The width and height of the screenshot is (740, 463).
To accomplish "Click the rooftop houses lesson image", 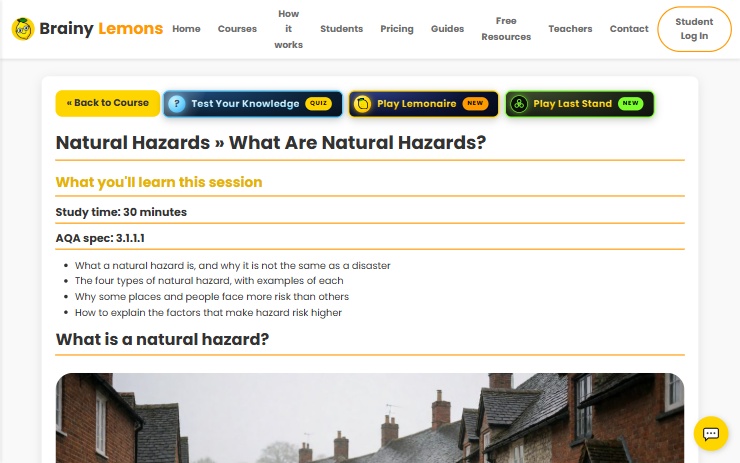I will coord(370,418).
